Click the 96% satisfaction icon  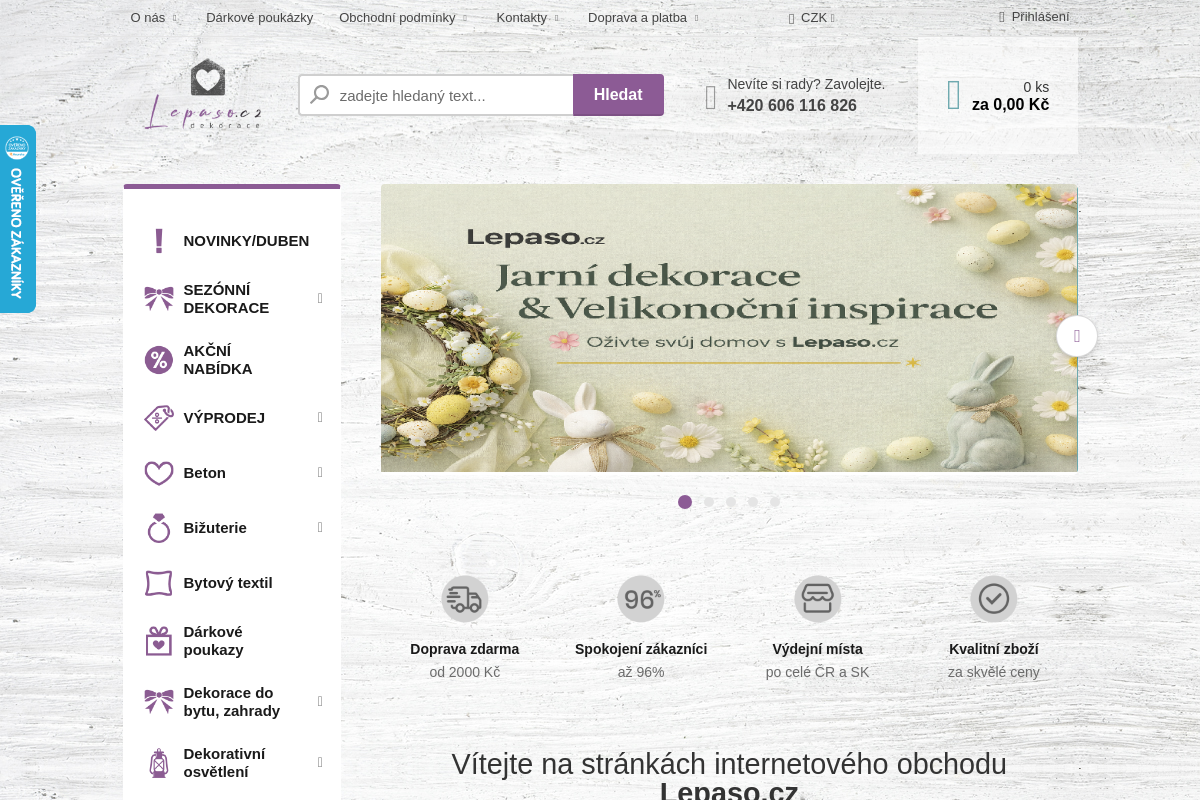click(x=641, y=599)
